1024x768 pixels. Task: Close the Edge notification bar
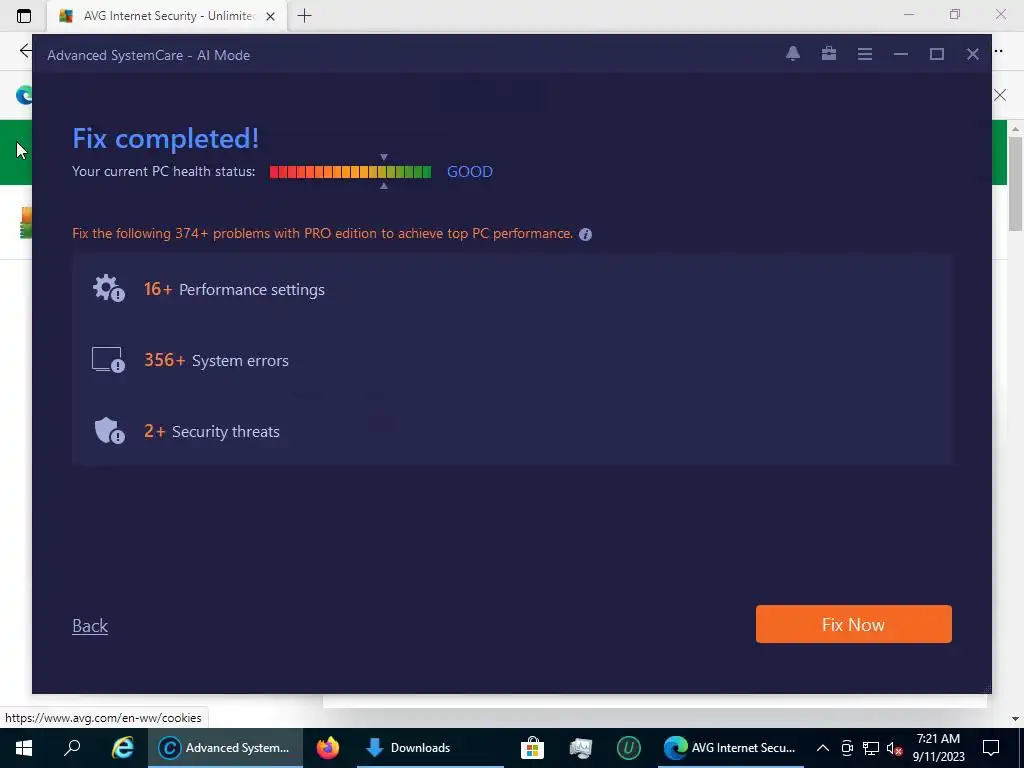pos(1000,95)
